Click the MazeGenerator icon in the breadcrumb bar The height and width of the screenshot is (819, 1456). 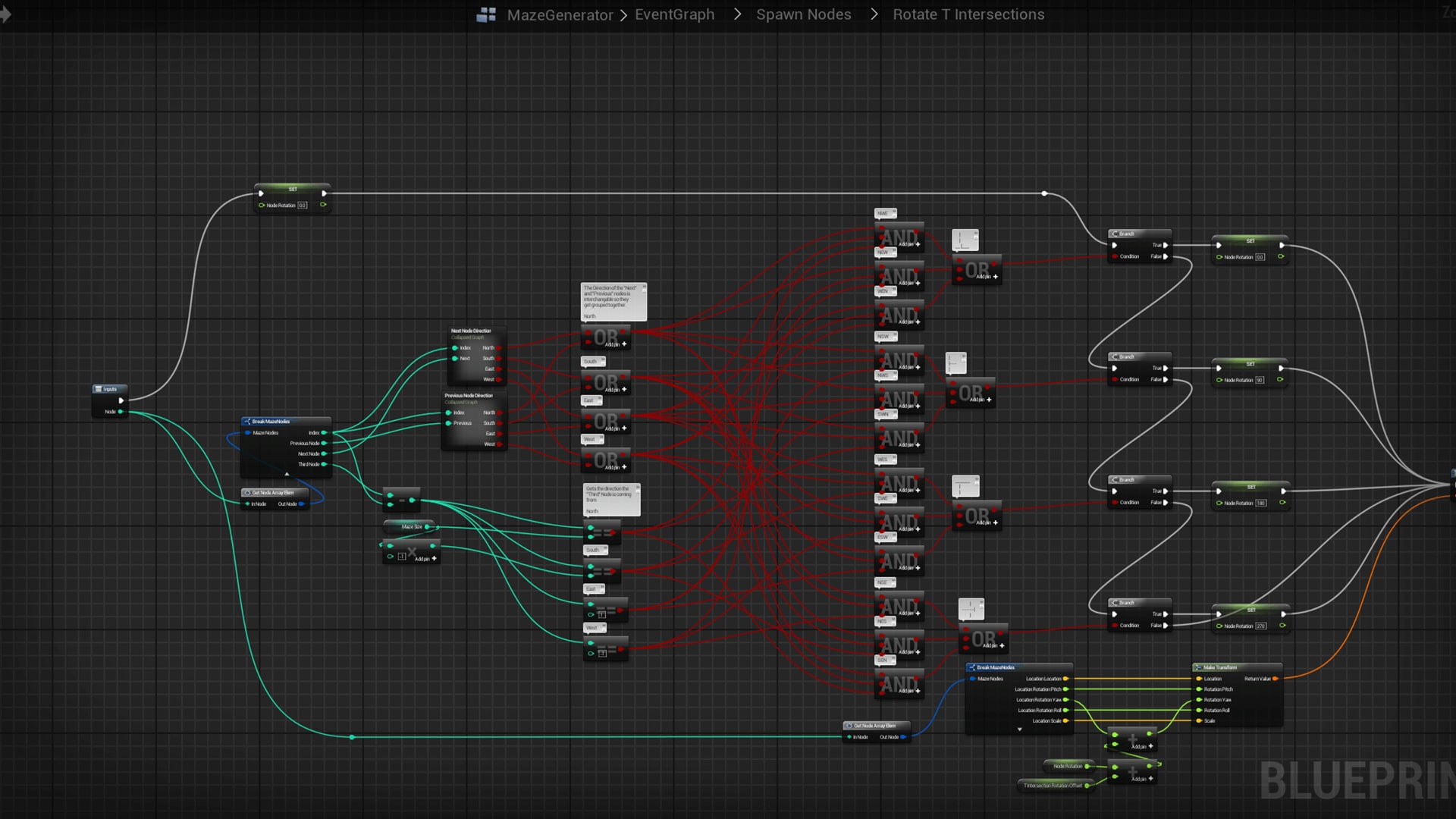tap(486, 14)
